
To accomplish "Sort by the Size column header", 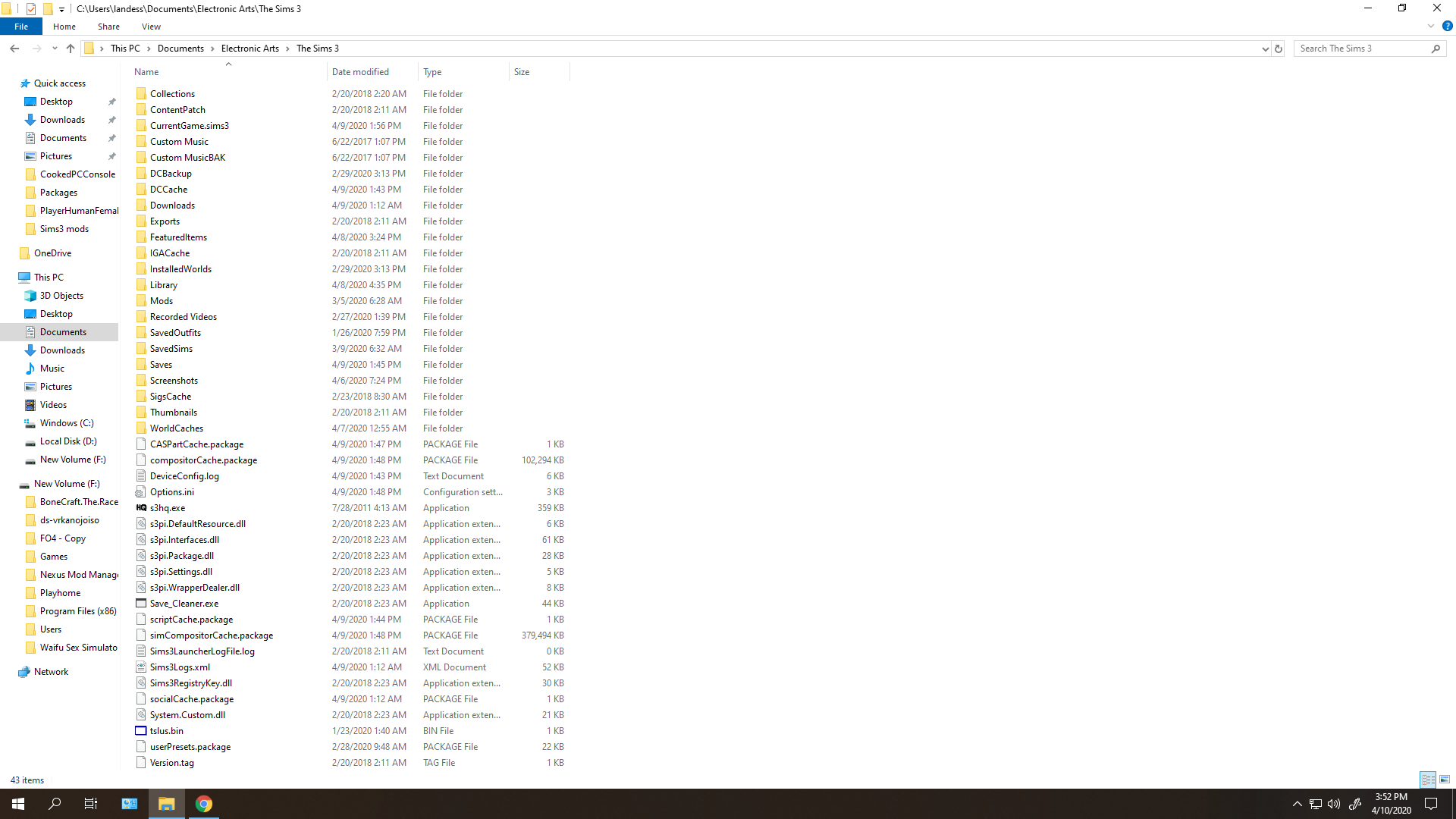I will pos(539,72).
